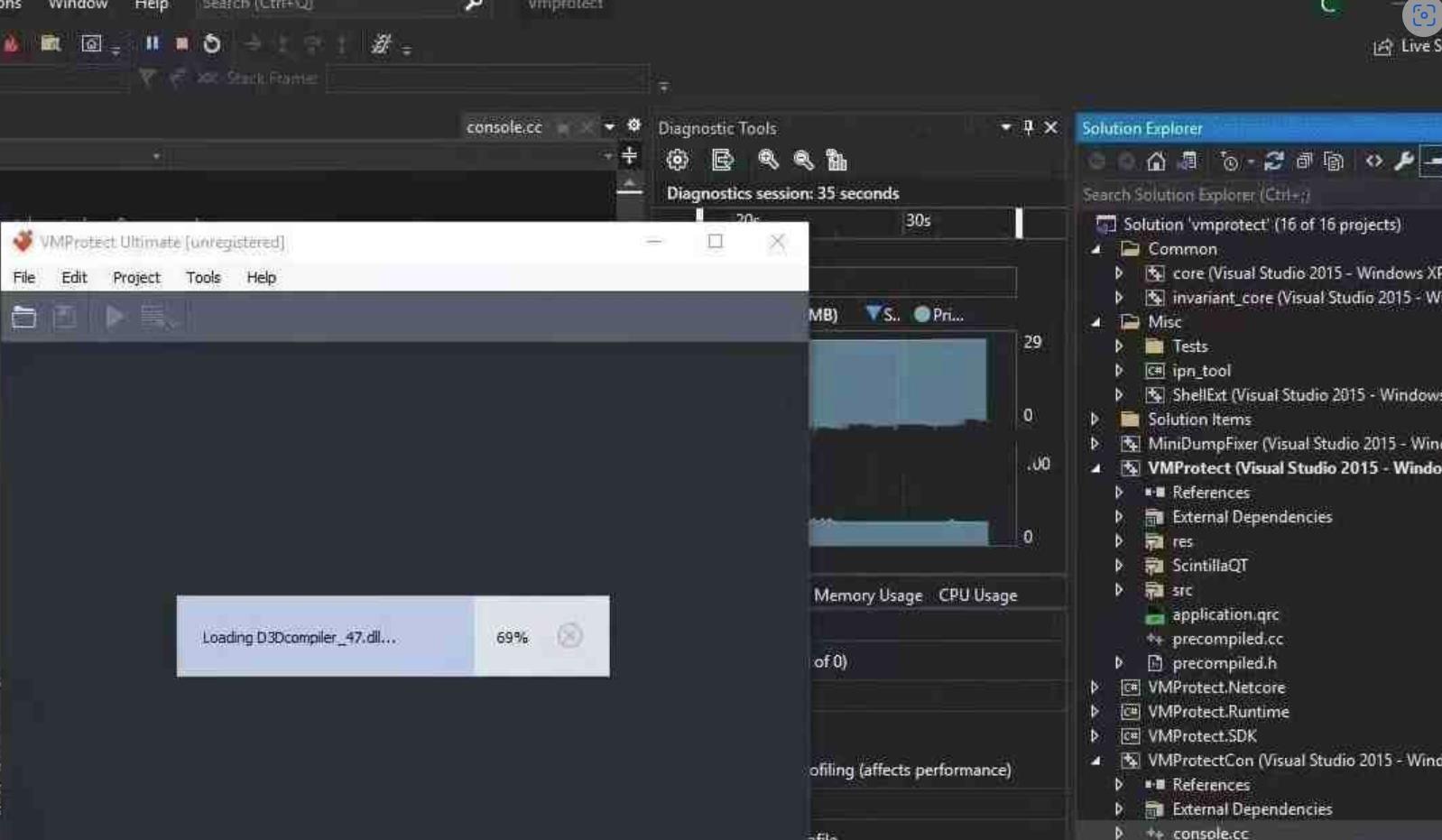Stop debugging with the red square
This screenshot has width=1442, height=840.
182,42
